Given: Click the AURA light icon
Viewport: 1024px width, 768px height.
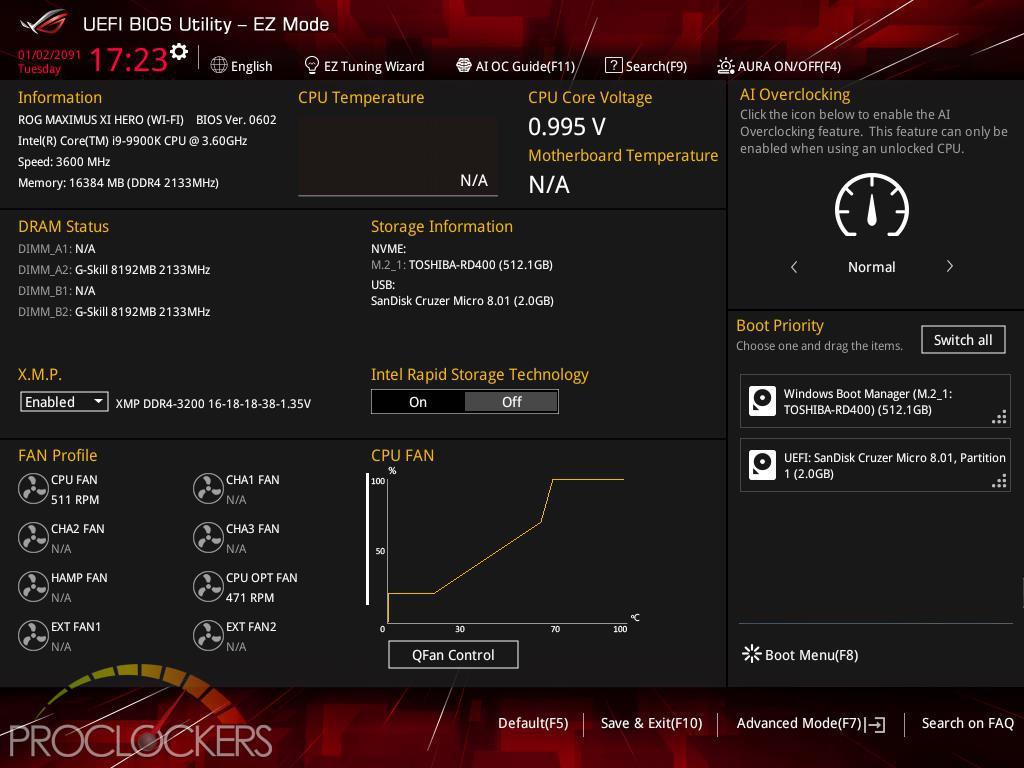Looking at the screenshot, I should coord(726,65).
